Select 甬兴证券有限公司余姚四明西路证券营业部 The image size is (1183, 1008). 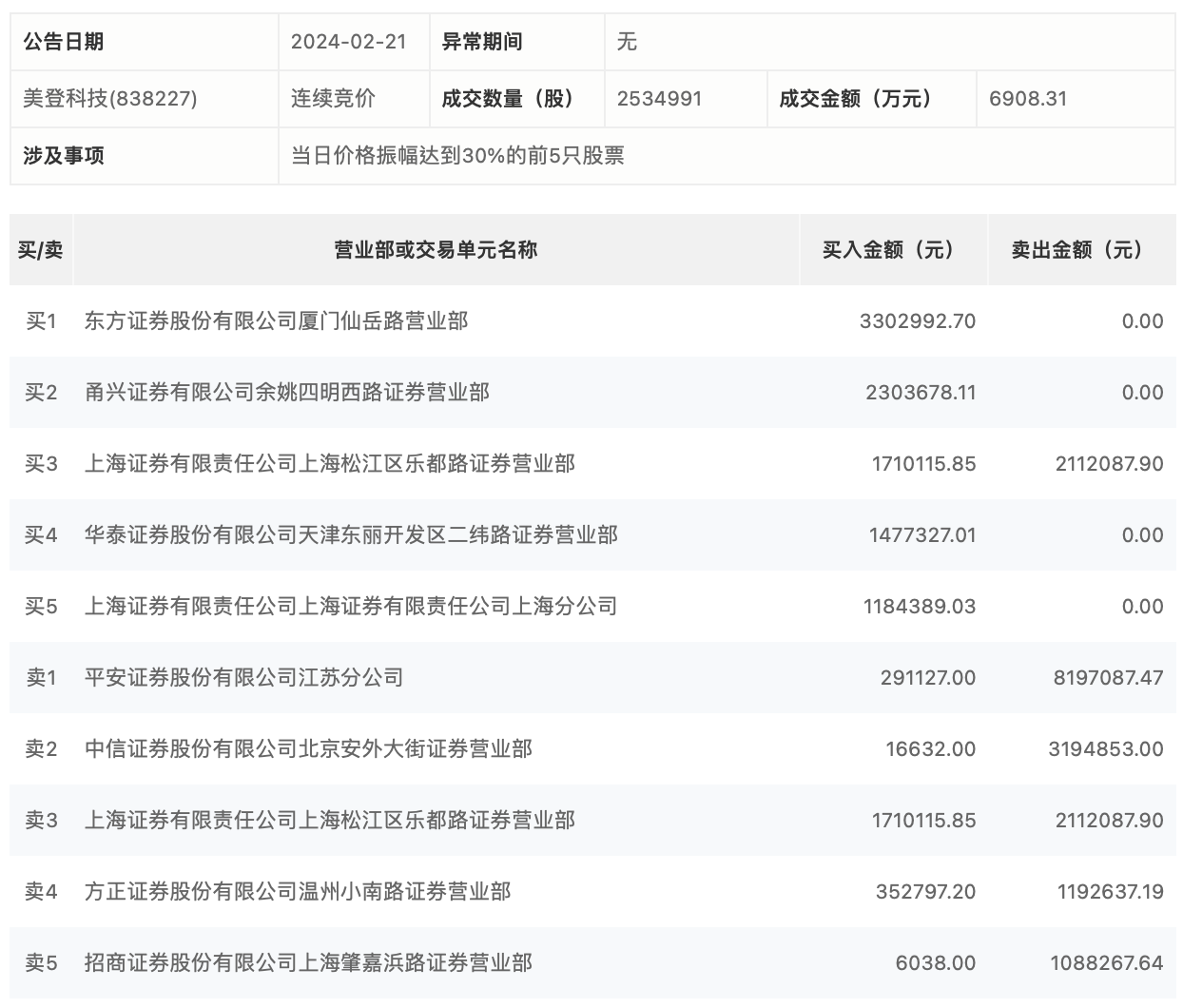click(287, 393)
